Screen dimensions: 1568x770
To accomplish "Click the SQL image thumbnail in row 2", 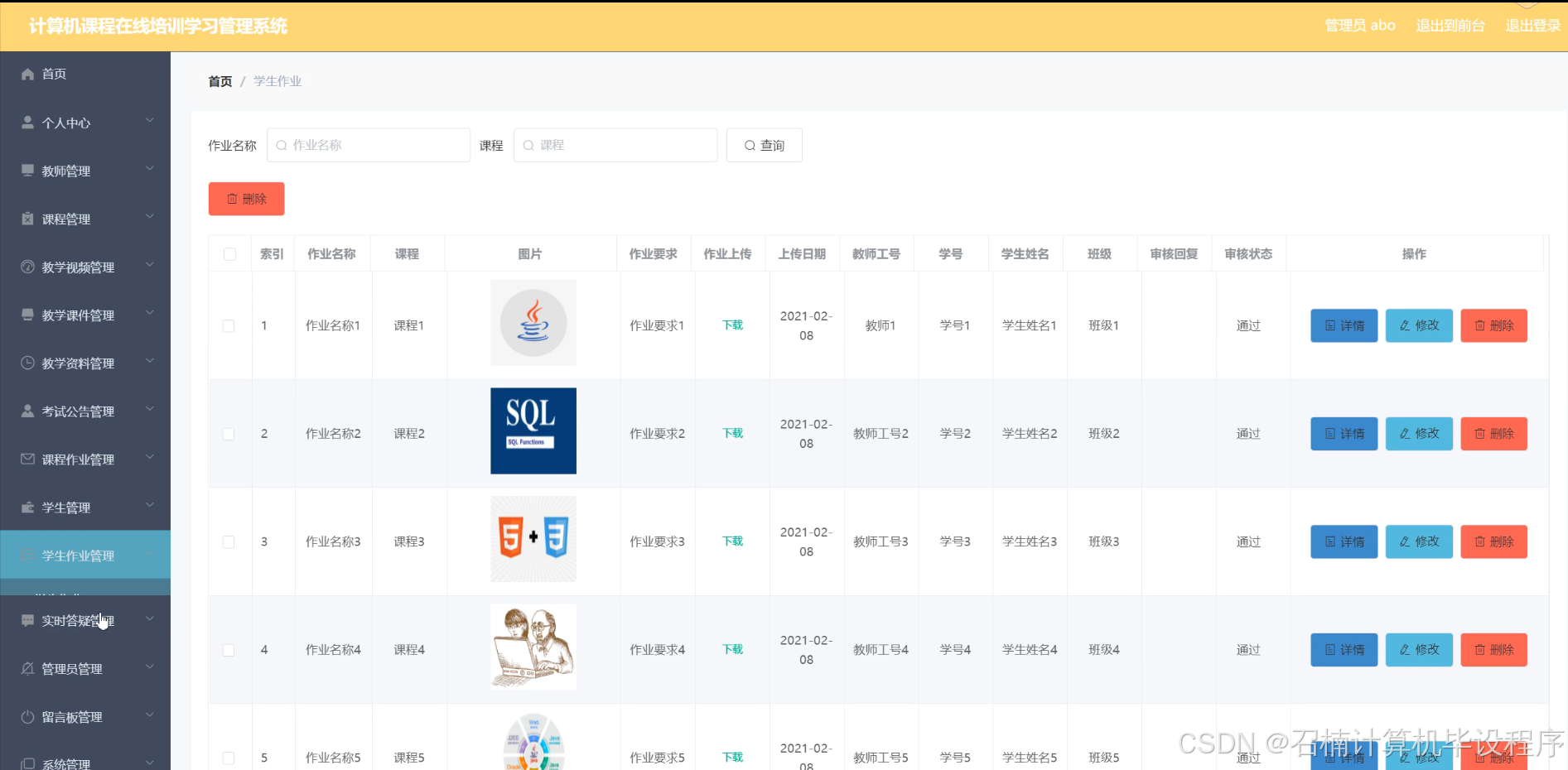I will pyautogui.click(x=533, y=431).
